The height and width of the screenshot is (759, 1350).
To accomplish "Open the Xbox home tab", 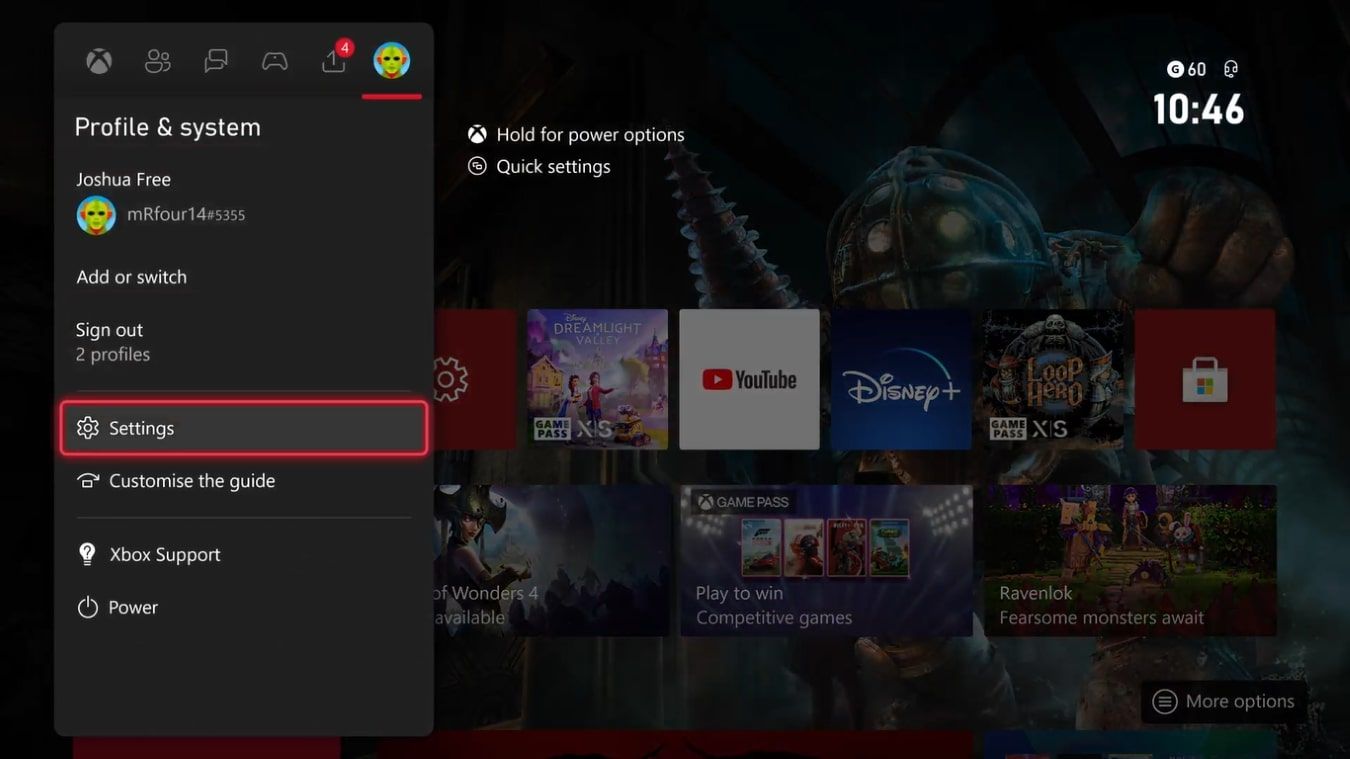I will pyautogui.click(x=97, y=60).
